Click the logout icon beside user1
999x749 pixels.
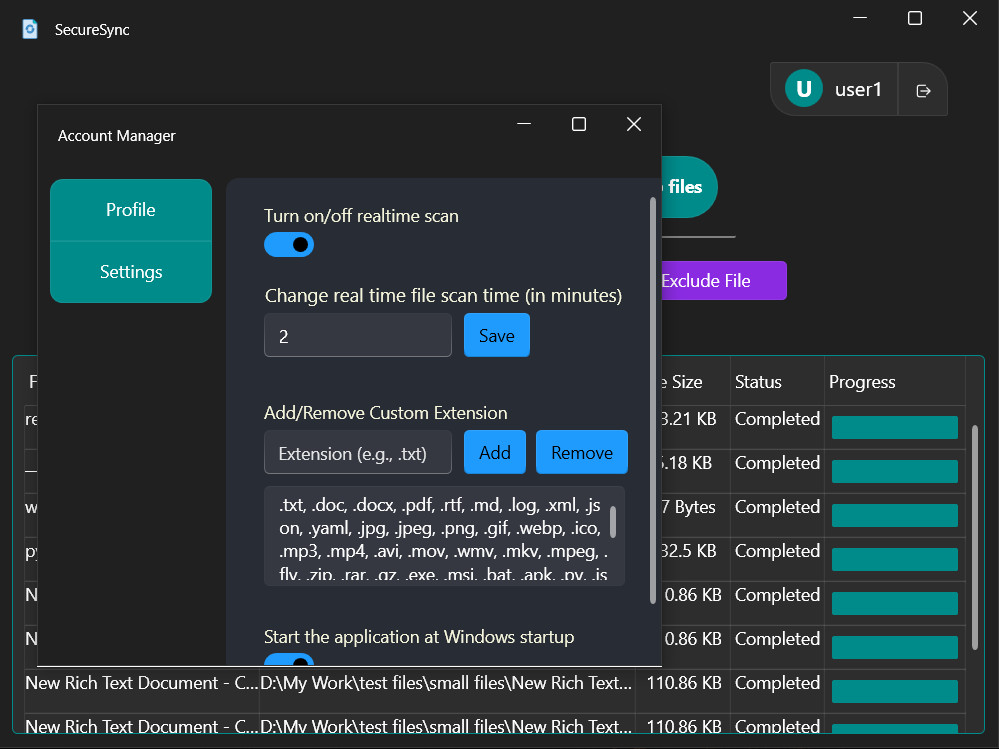[x=921, y=89]
